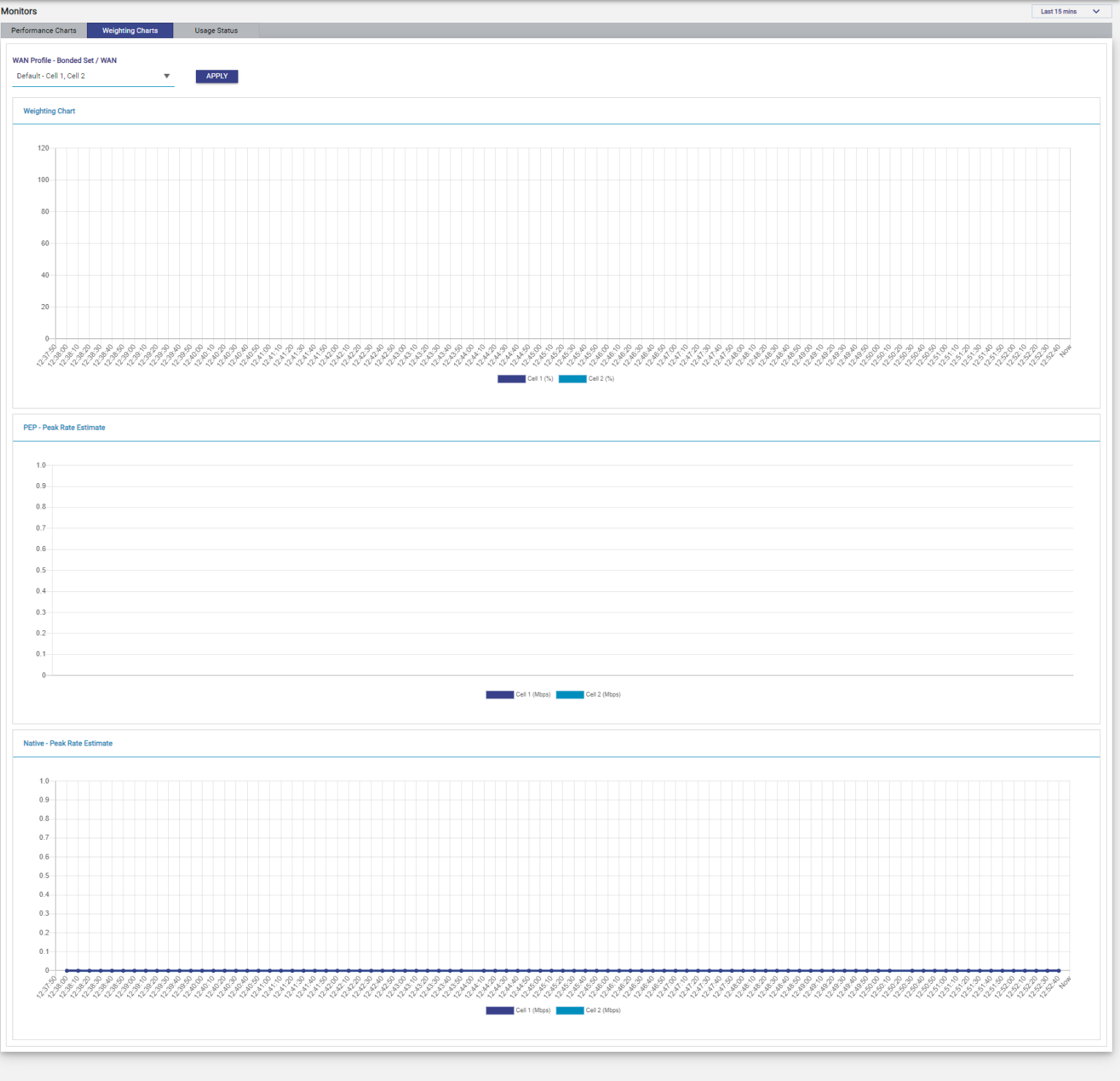Toggle Cell 2 (Mbps) legend in Native chart
This screenshot has width=1120, height=1081.
point(589,1010)
